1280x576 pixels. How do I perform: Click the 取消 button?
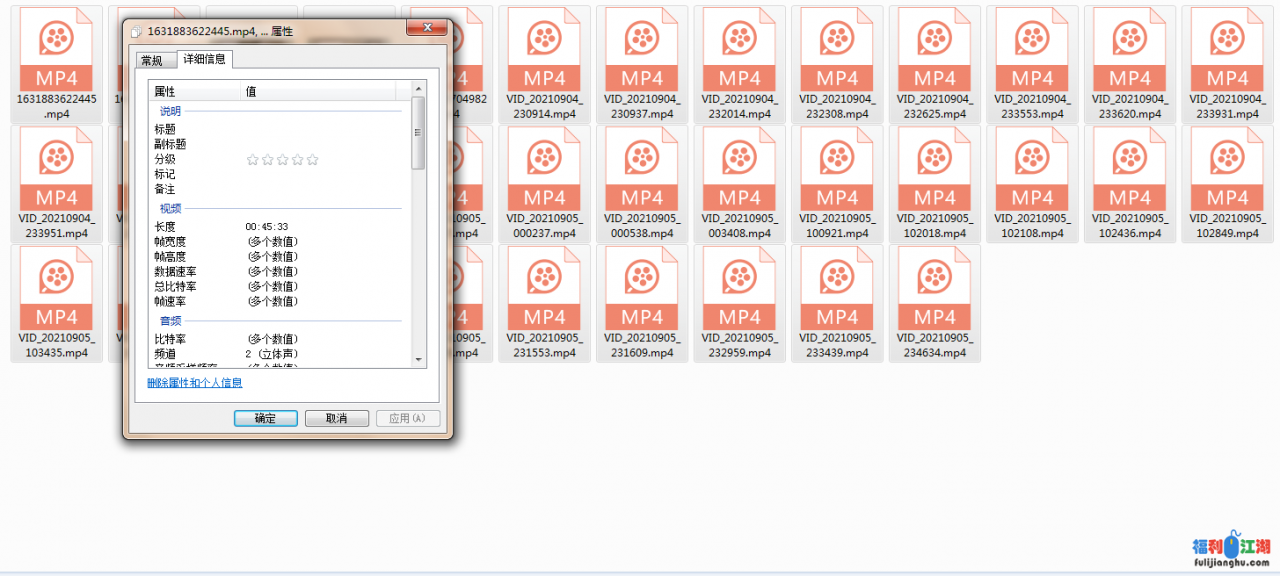336,418
